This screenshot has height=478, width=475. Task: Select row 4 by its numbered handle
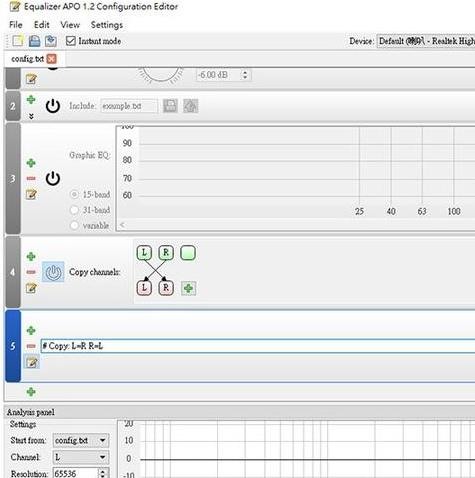click(x=13, y=272)
